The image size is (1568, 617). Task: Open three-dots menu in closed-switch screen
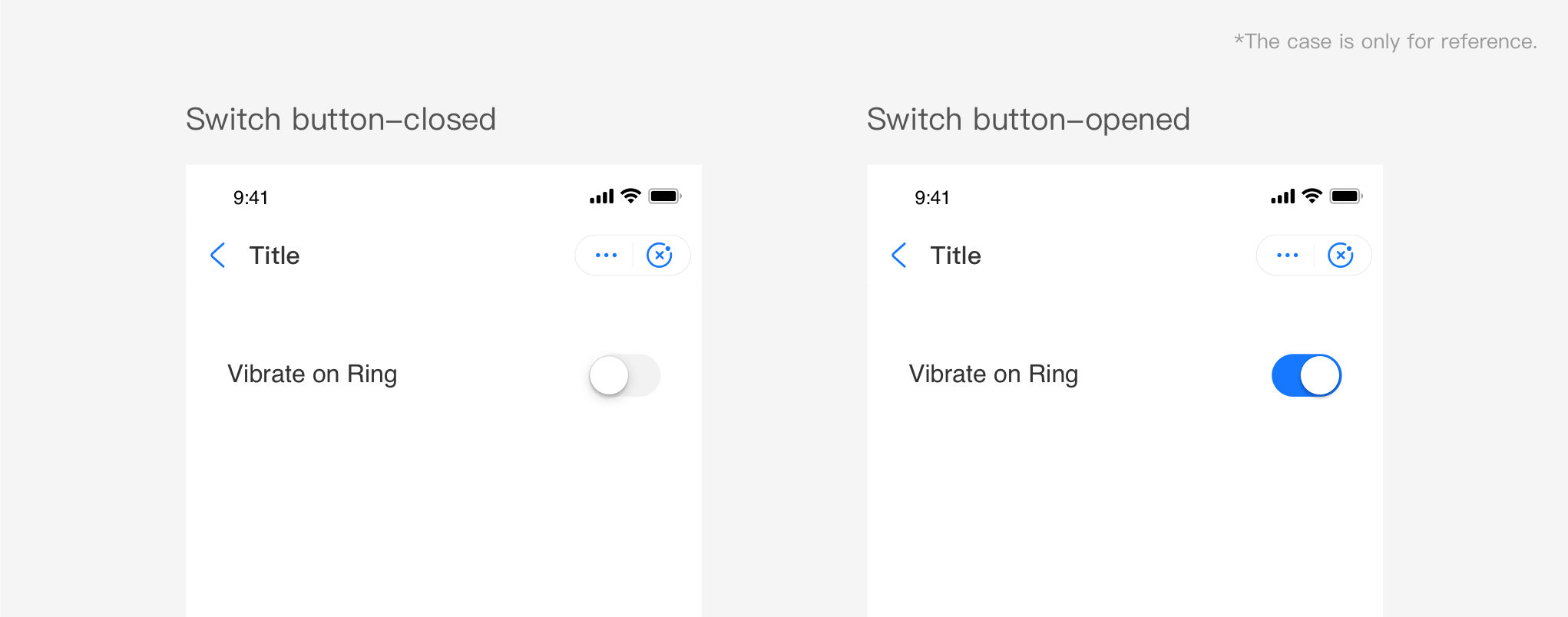pyautogui.click(x=606, y=256)
